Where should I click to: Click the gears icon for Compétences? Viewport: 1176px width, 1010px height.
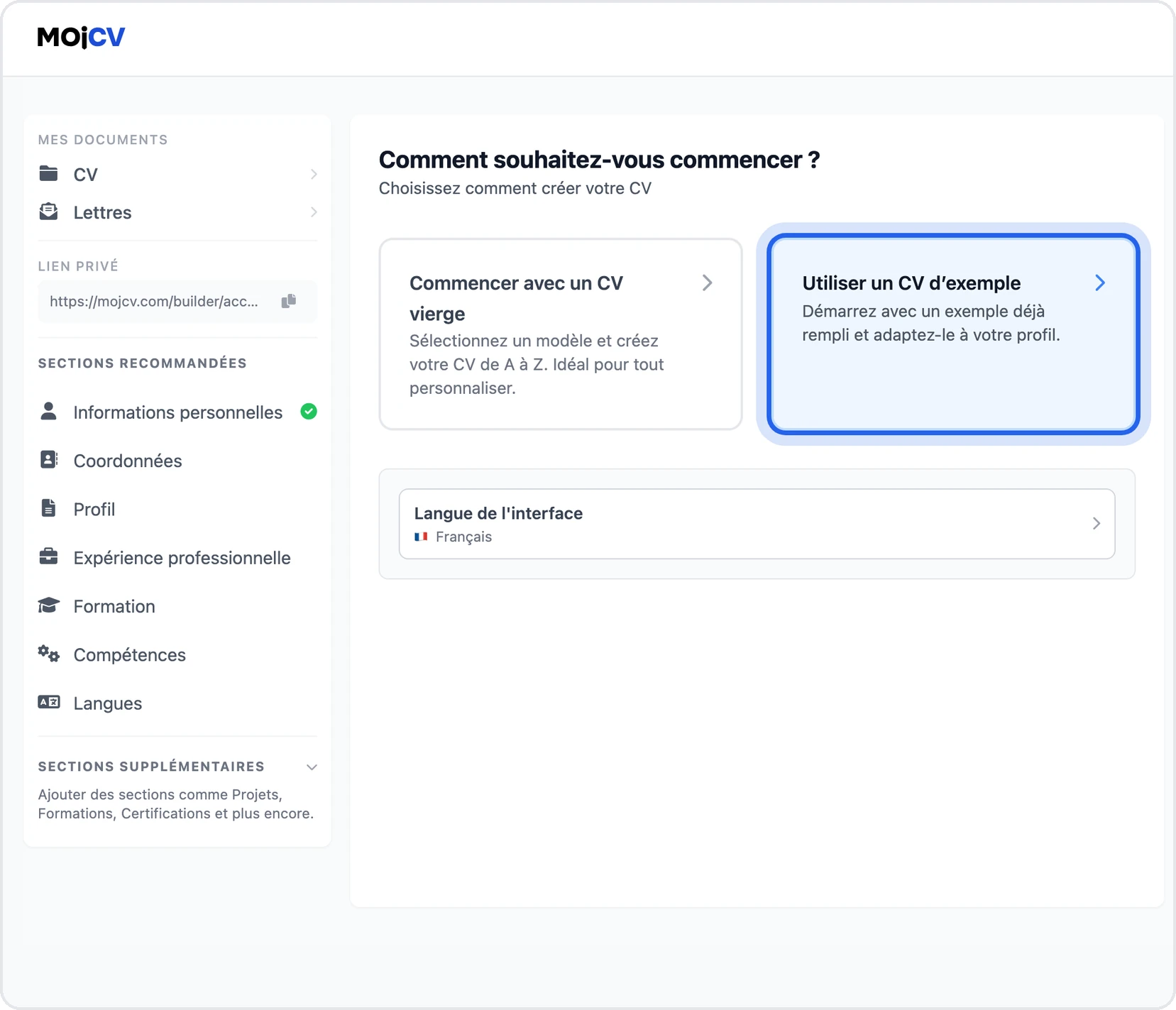pos(48,654)
